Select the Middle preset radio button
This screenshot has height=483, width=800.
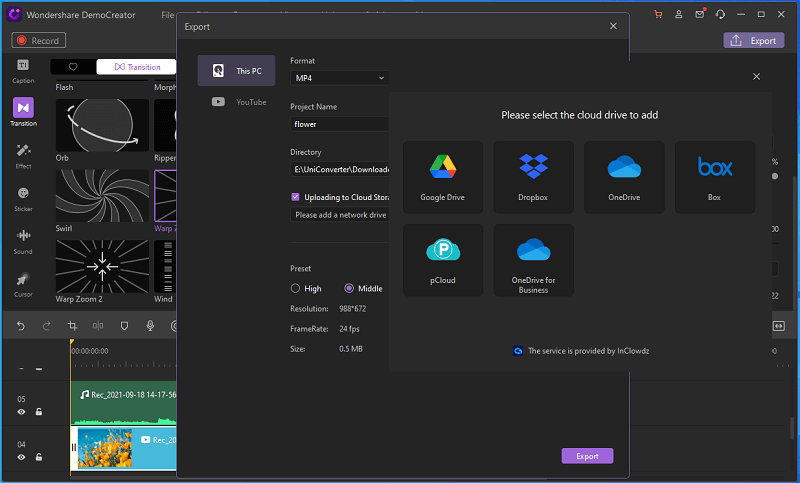[349, 288]
